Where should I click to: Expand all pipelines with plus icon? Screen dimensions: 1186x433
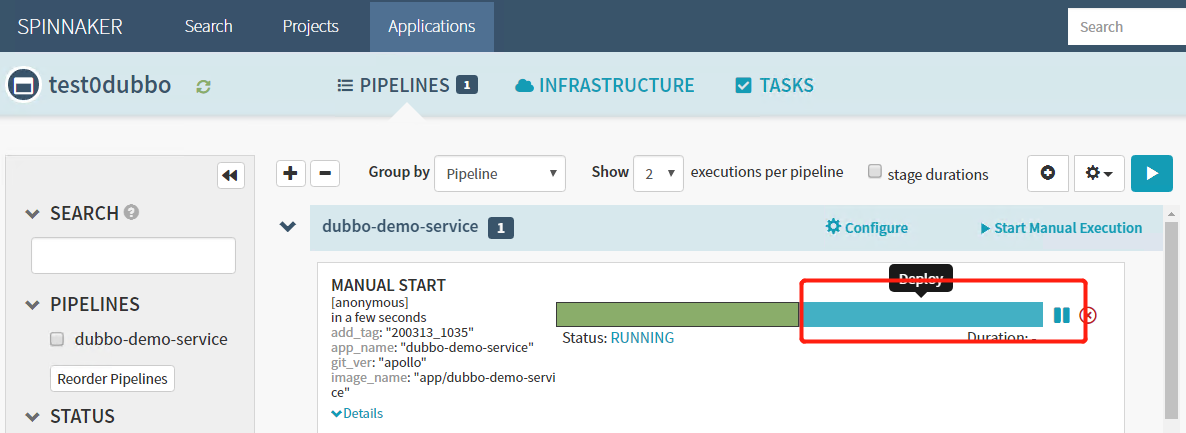(290, 173)
